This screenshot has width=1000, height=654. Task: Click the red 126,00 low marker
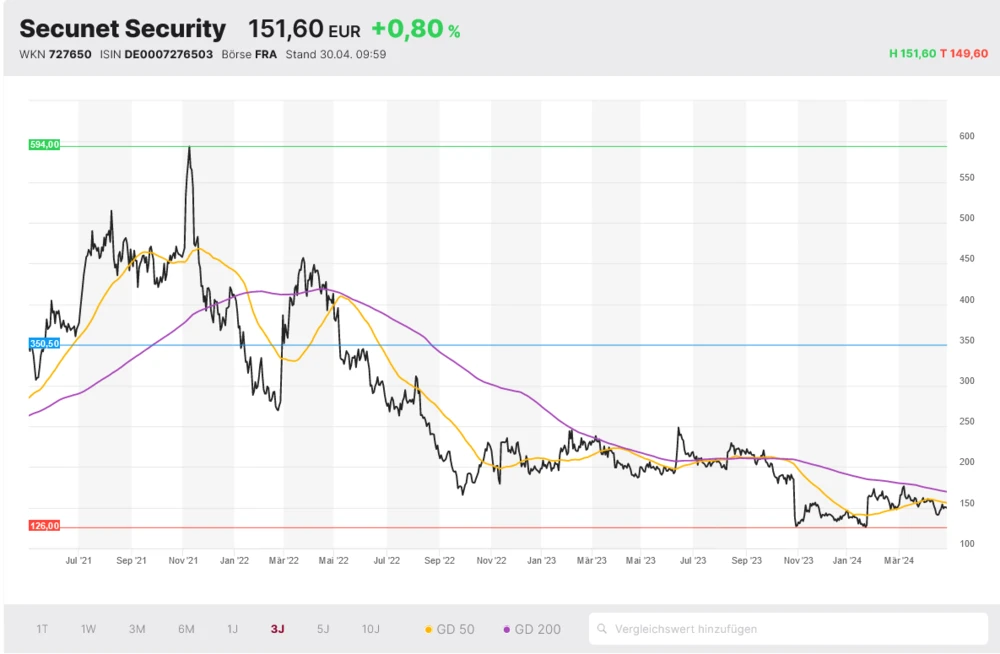[44, 523]
